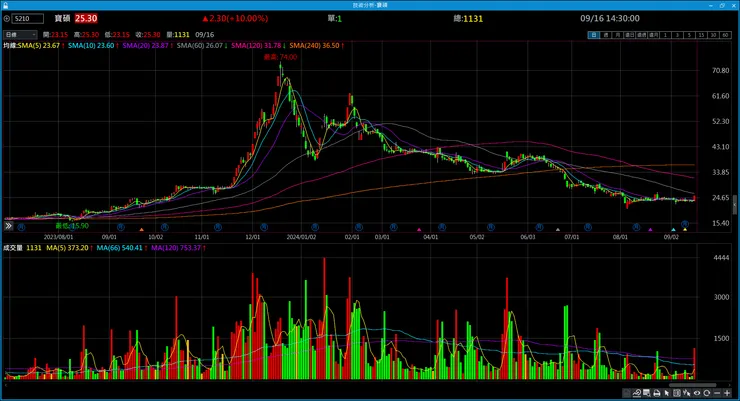
Task: Click the total volume 總:1131 text
Action: point(468,18)
